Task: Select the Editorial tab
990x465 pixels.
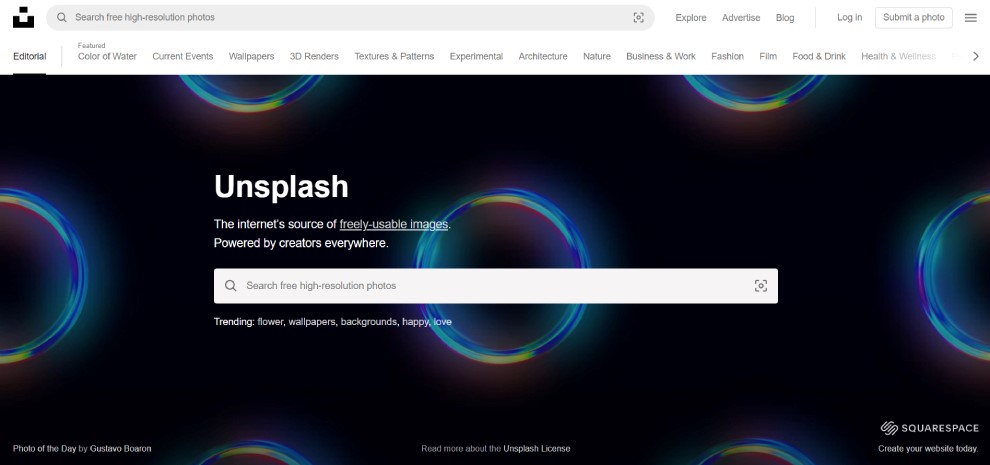Action: tap(29, 56)
